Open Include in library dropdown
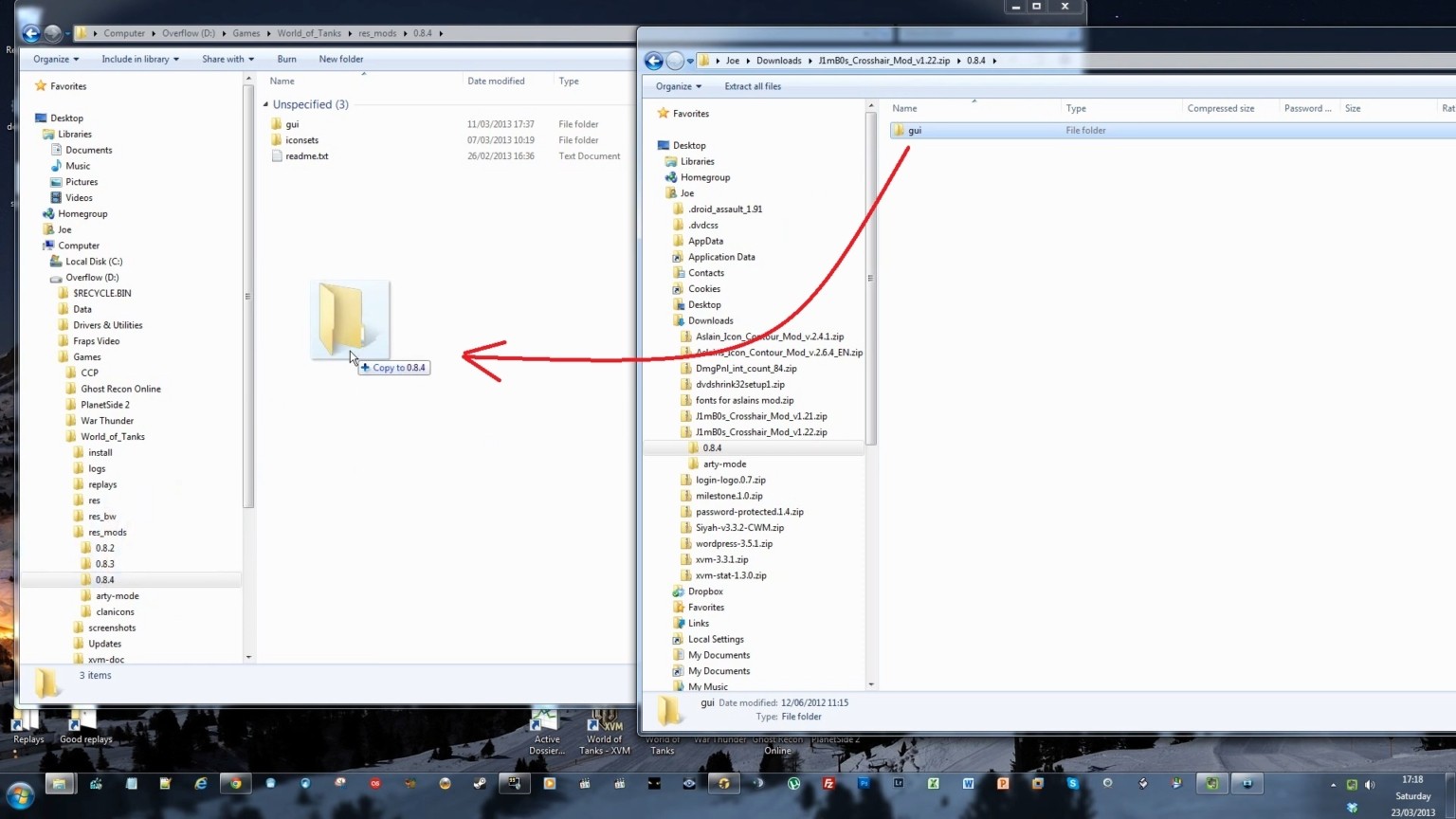1456x819 pixels. [x=140, y=59]
